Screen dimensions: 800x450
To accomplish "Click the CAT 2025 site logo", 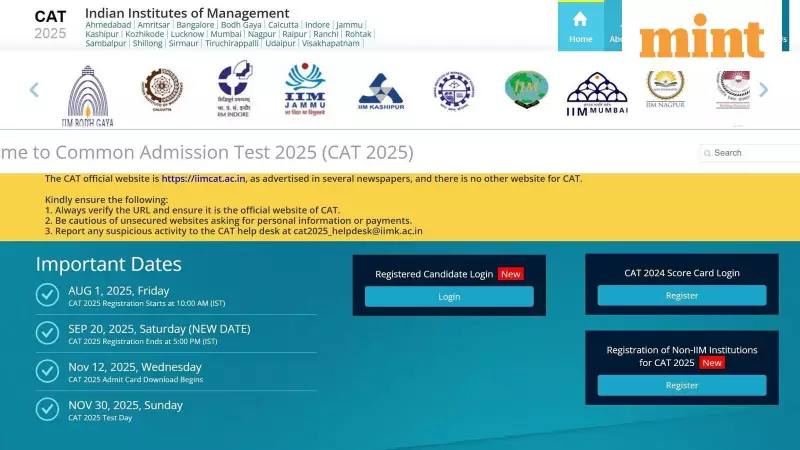I will click(x=50, y=24).
